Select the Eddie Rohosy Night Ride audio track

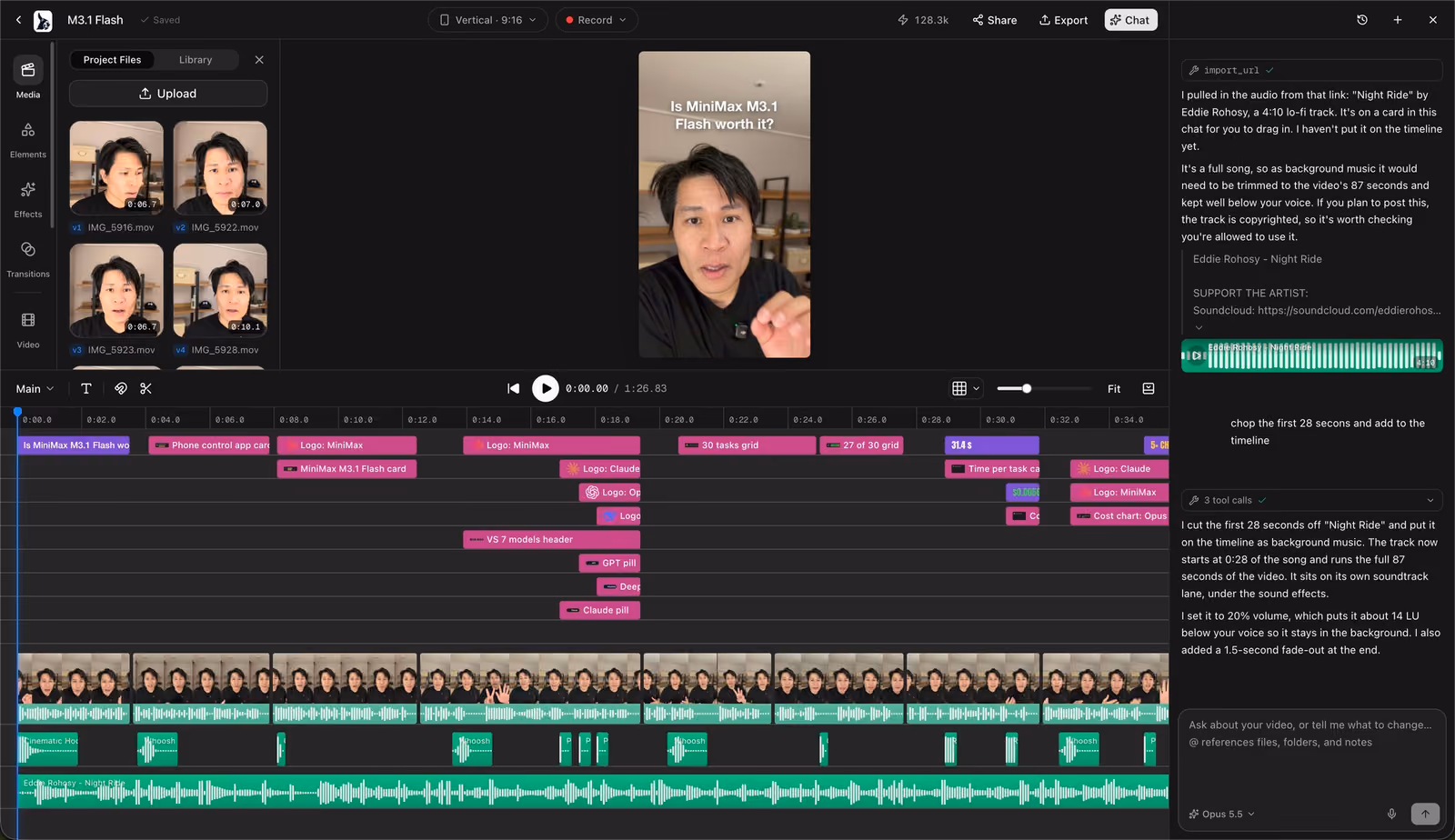click(x=593, y=792)
